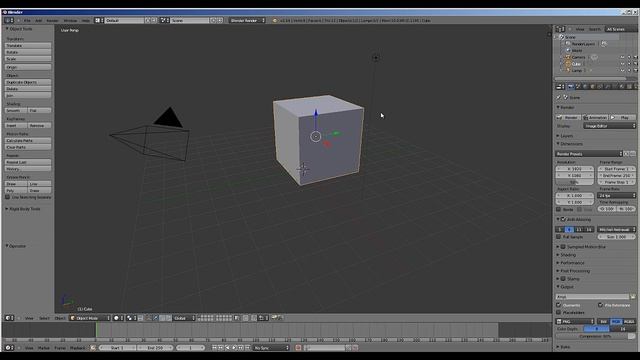Click the Join button
The height and width of the screenshot is (360, 640).
coord(28,95)
